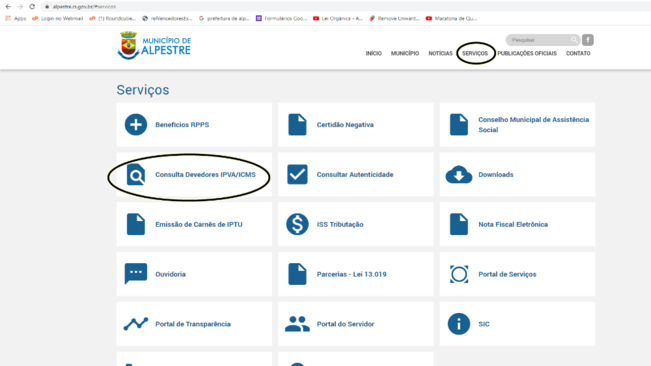Image resolution: width=651 pixels, height=366 pixels.
Task: Follow the Consulta Devedores IPVA/ICMS link
Action: click(x=206, y=174)
